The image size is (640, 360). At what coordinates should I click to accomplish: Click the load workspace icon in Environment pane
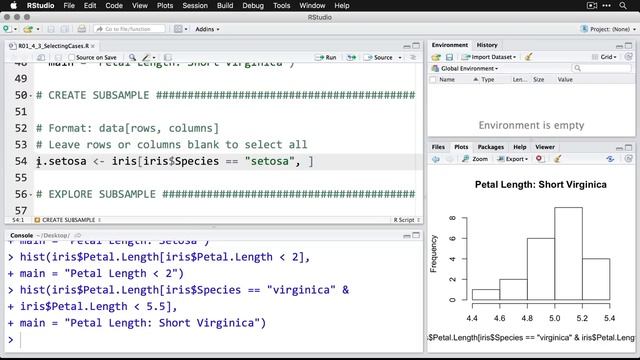tap(436, 57)
